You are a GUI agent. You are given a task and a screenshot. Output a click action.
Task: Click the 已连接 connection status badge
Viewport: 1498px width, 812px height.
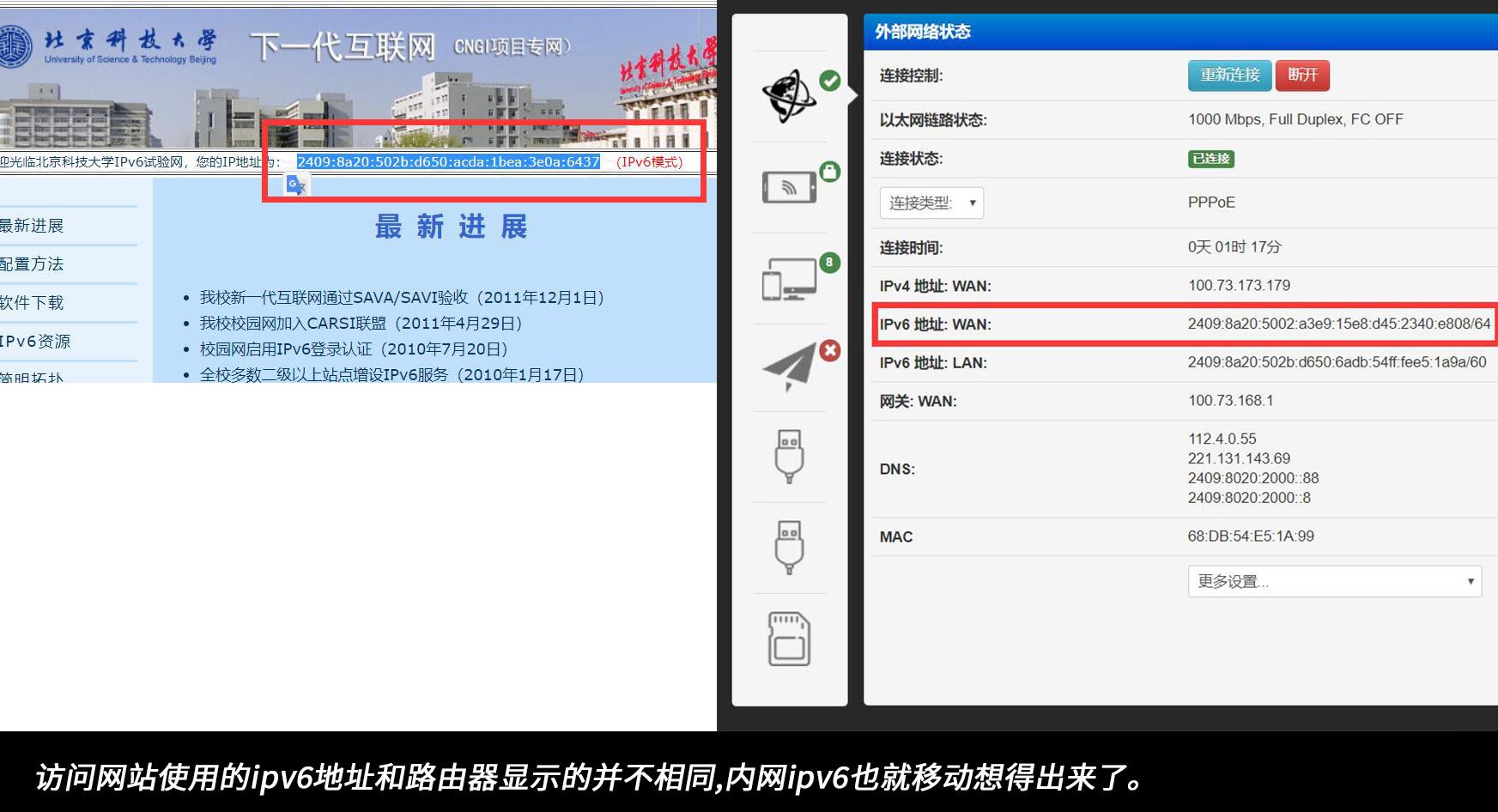(1210, 159)
